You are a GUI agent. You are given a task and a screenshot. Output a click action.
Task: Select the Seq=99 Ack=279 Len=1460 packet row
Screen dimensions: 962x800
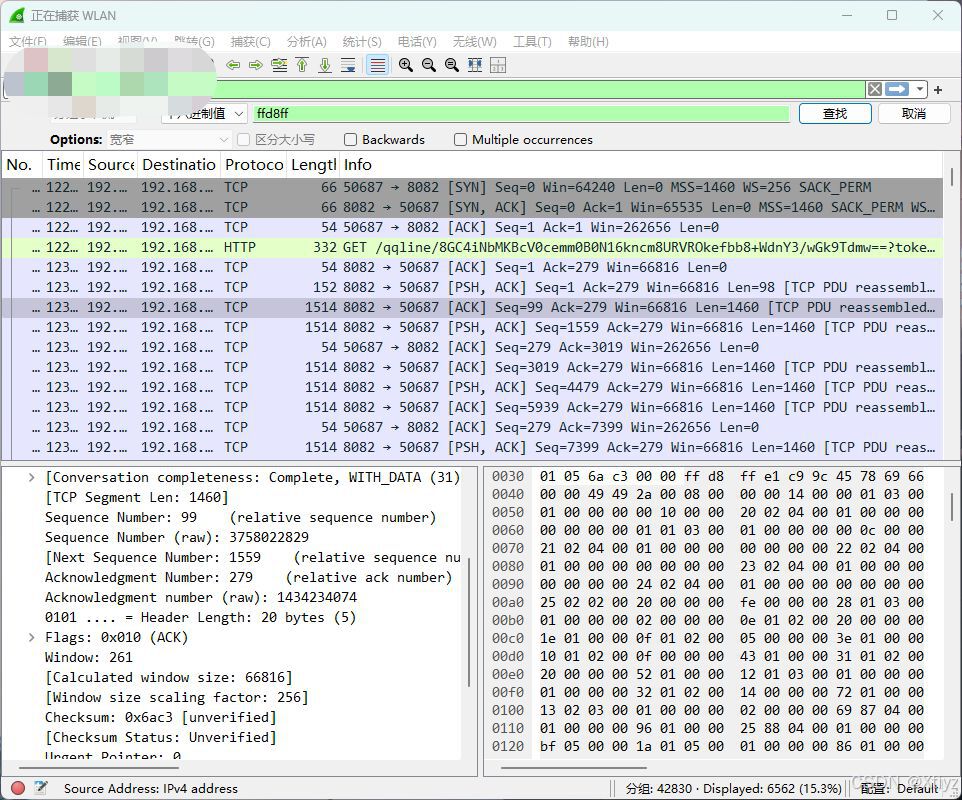472,307
